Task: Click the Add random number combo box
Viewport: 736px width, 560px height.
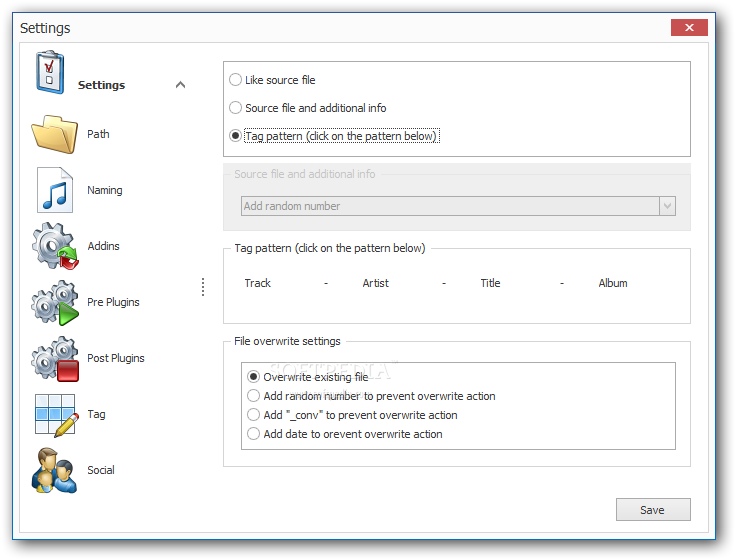Action: click(458, 206)
